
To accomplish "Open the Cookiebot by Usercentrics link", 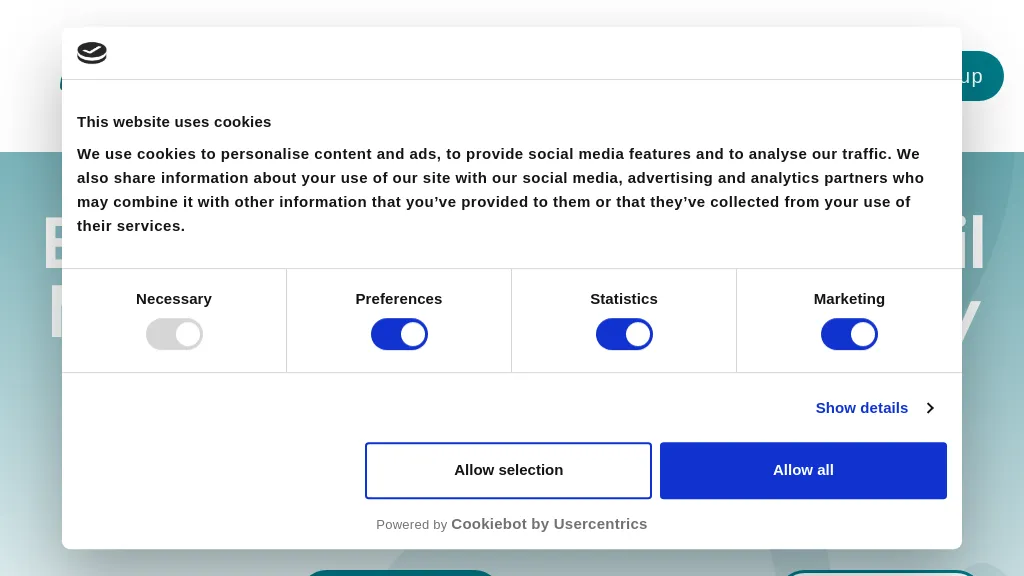I will pos(549,524).
